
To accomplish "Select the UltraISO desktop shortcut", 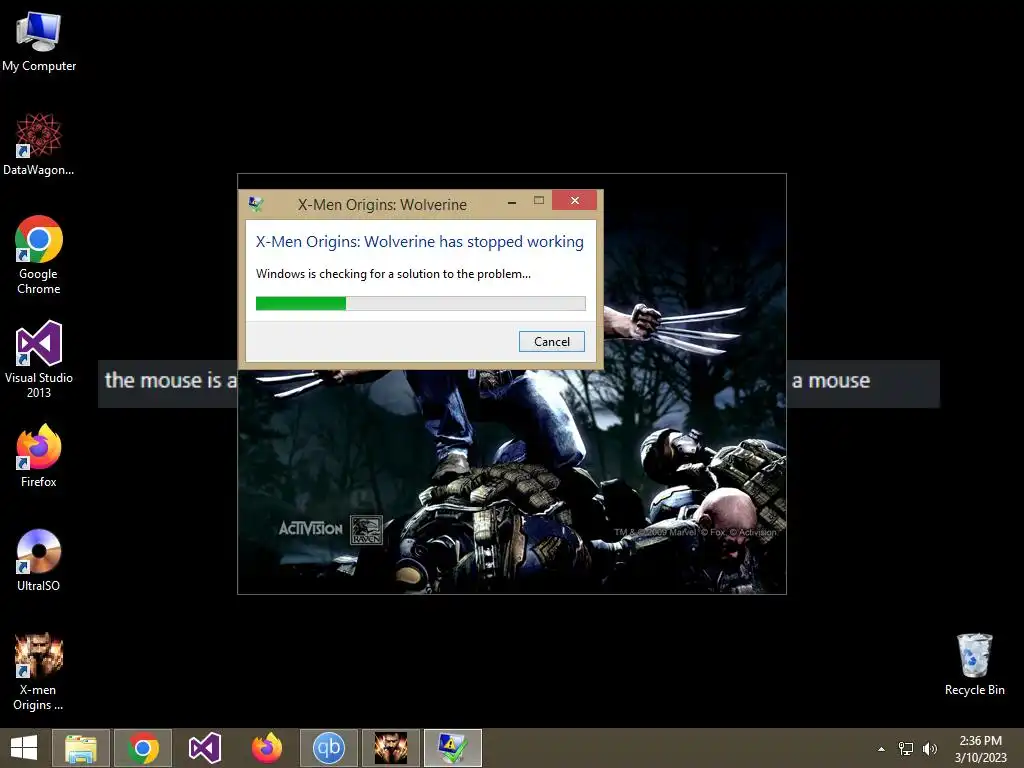I will [39, 560].
